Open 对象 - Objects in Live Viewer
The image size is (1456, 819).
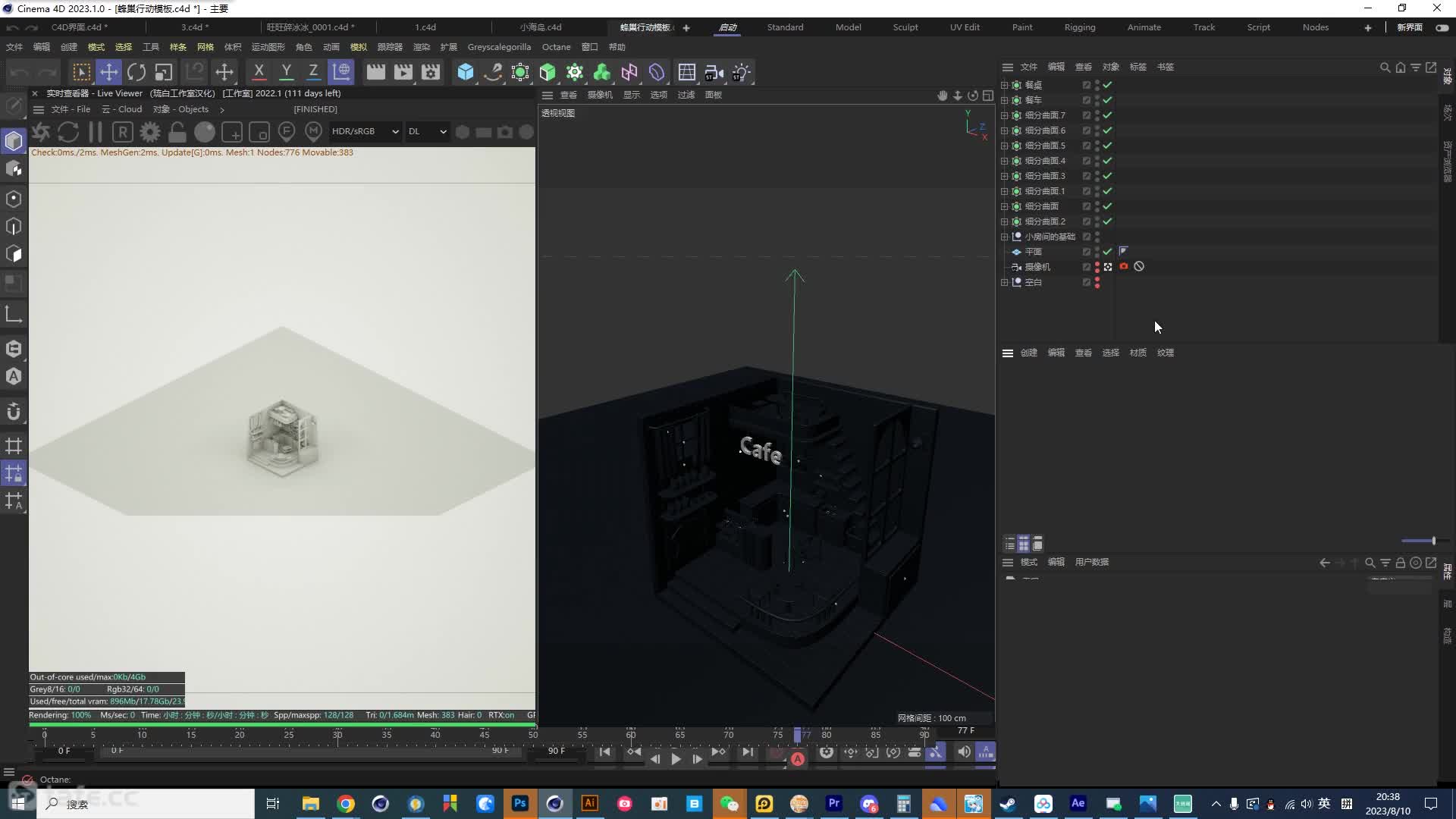(180, 109)
